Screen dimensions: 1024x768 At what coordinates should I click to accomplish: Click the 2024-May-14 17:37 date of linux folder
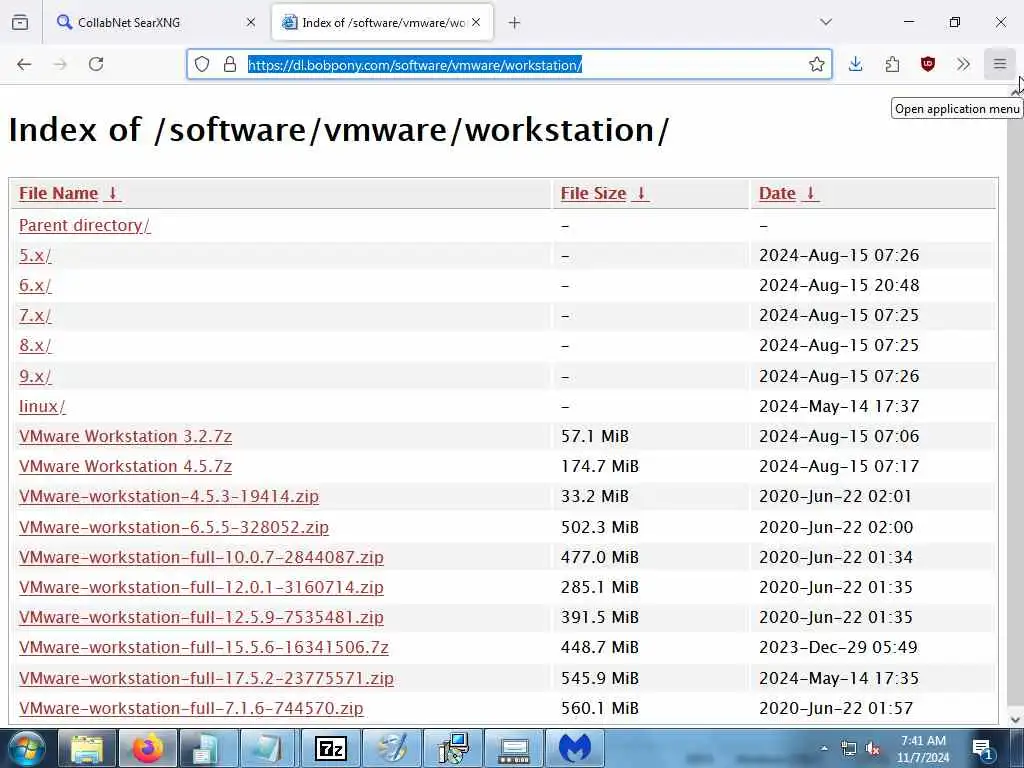click(839, 406)
